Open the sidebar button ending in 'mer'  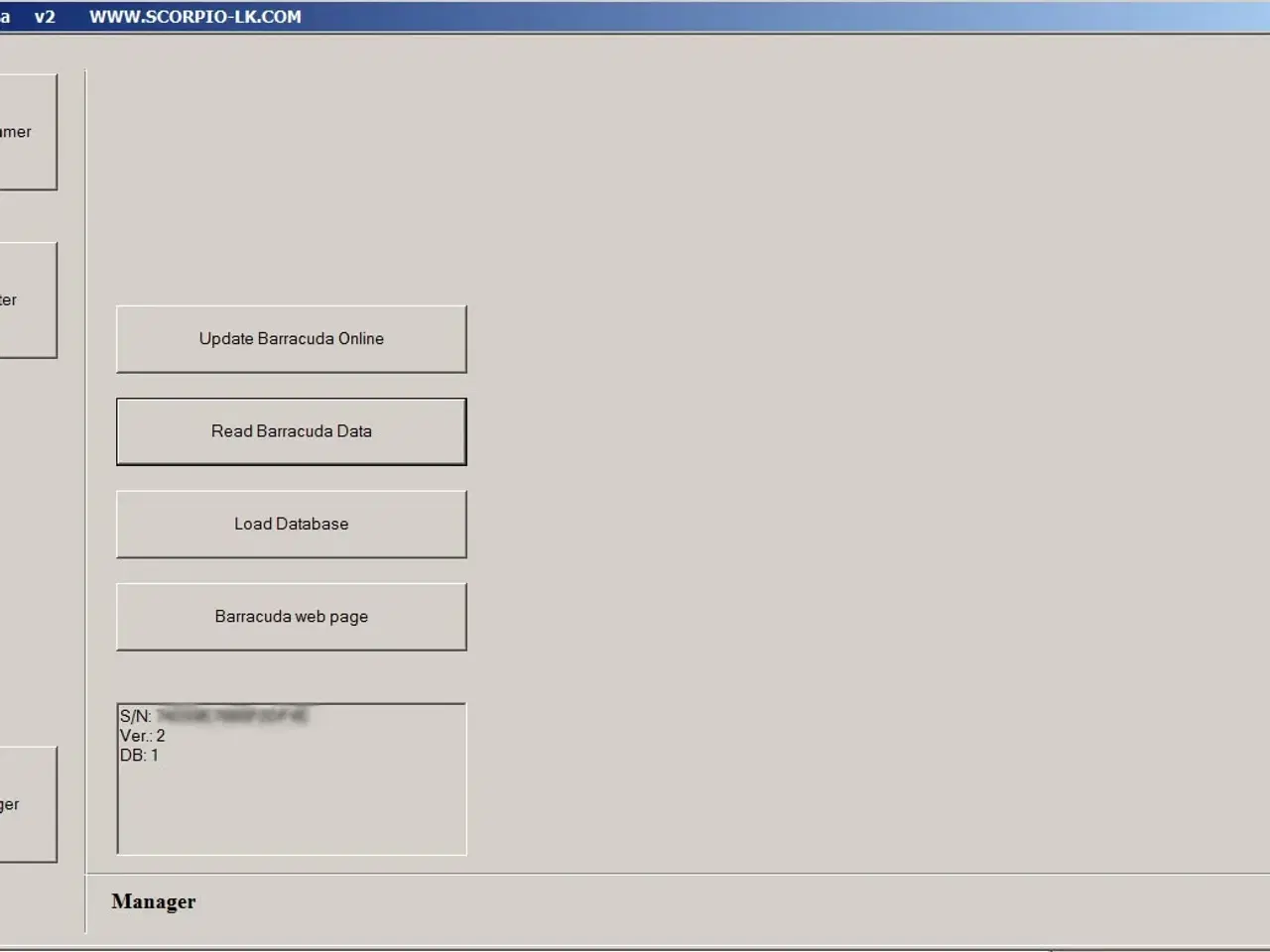[28, 132]
